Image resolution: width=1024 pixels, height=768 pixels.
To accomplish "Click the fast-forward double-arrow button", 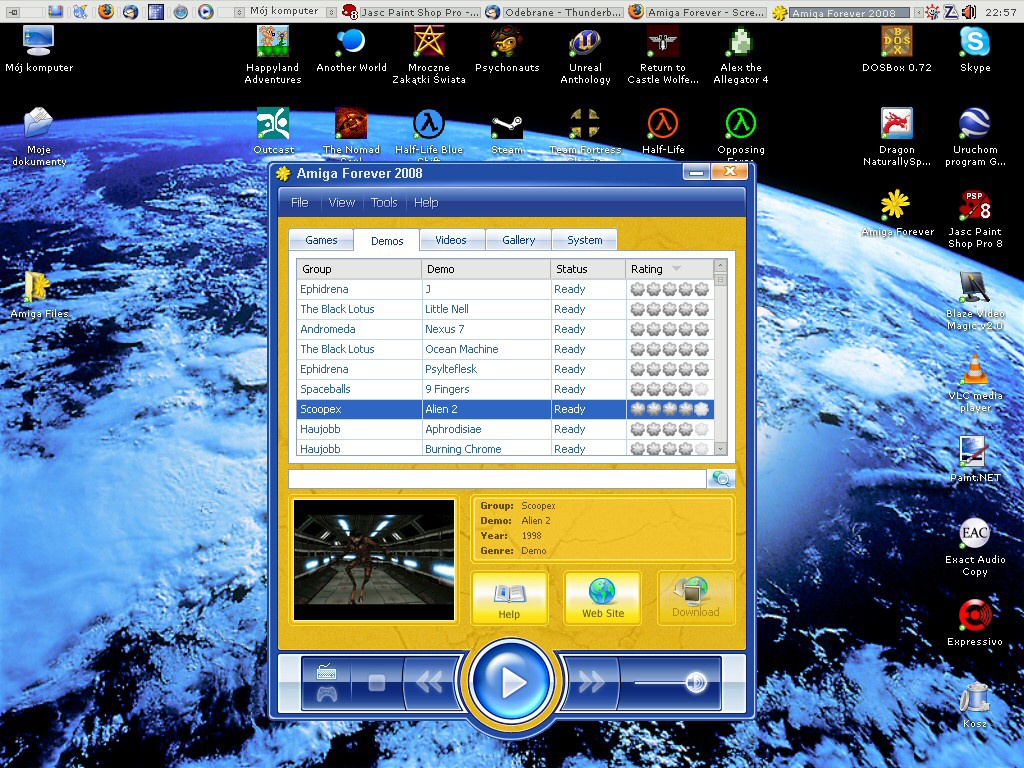I will click(x=591, y=683).
